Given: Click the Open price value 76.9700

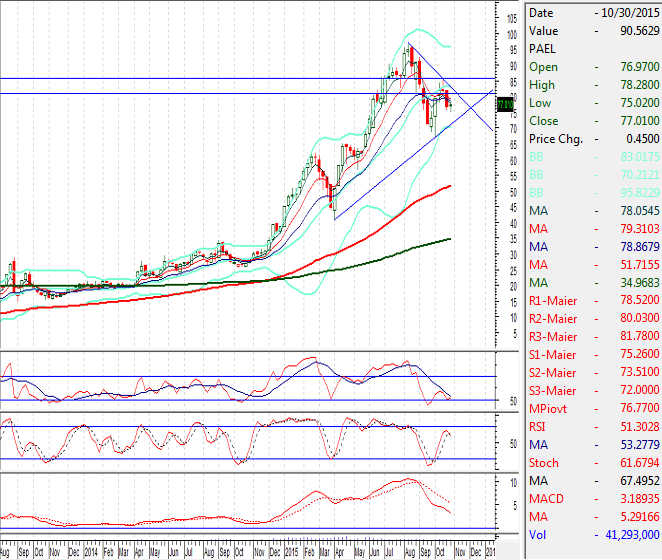Looking at the screenshot, I should [633, 66].
